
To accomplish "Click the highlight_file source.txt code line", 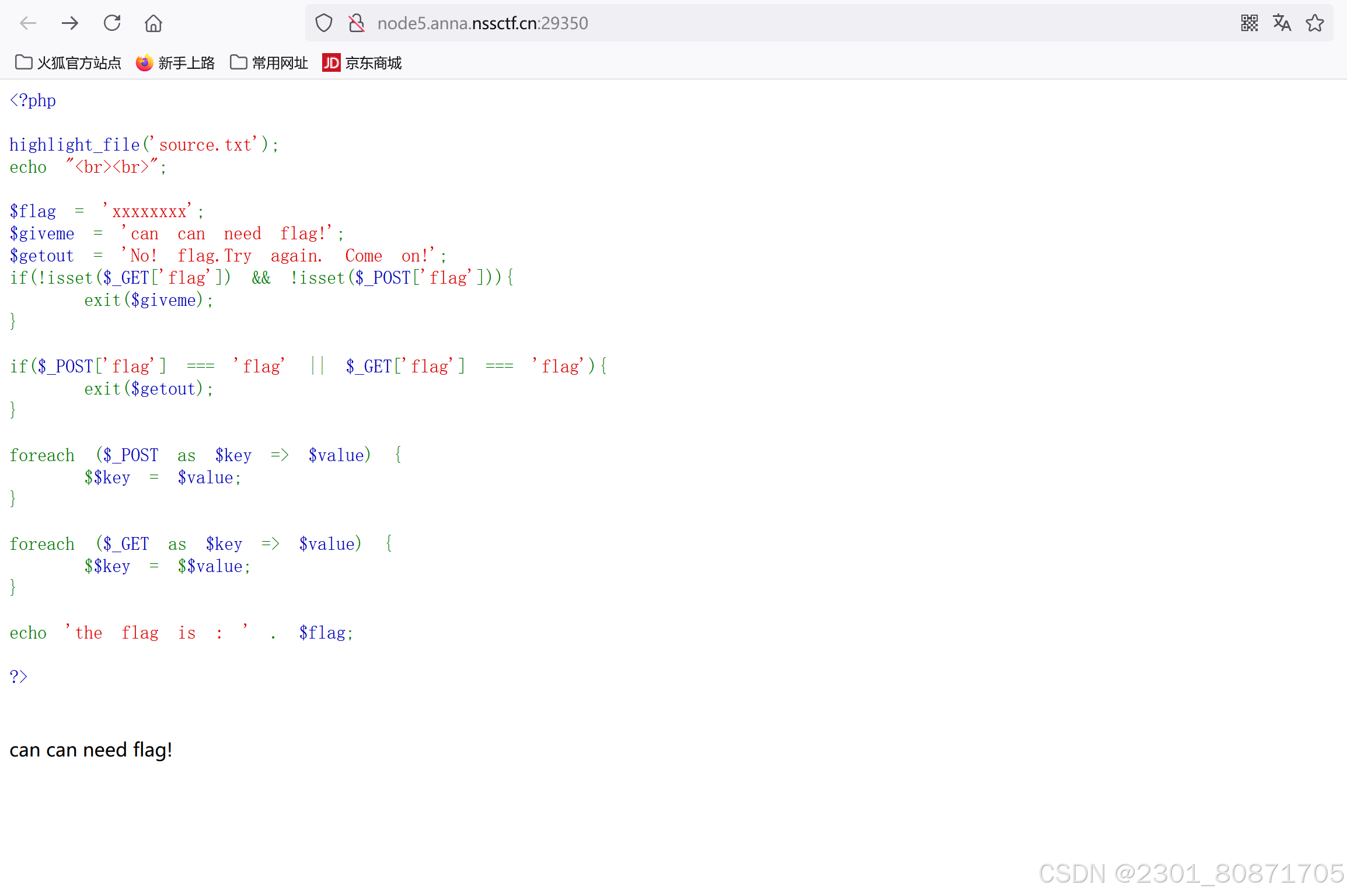I will pos(144,145).
